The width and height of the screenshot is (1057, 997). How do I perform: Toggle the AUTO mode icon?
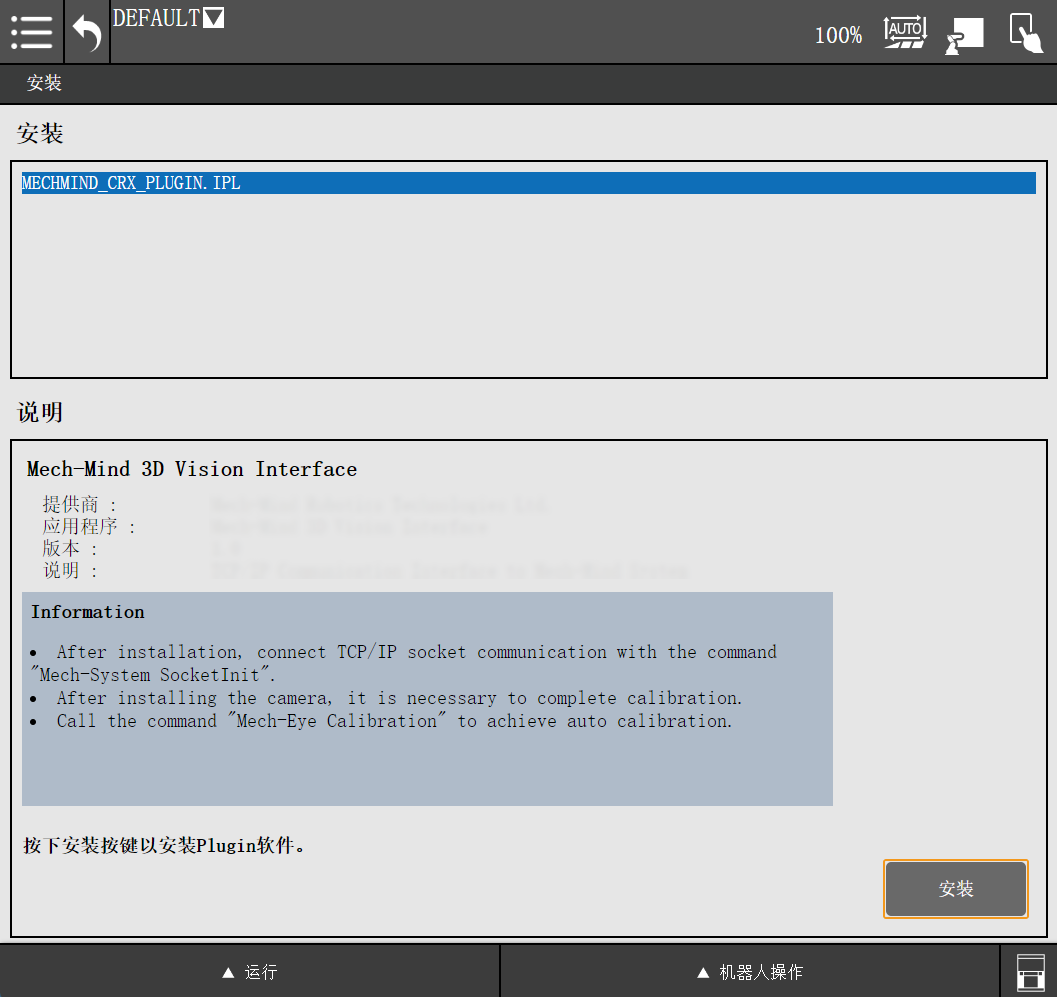pos(905,32)
